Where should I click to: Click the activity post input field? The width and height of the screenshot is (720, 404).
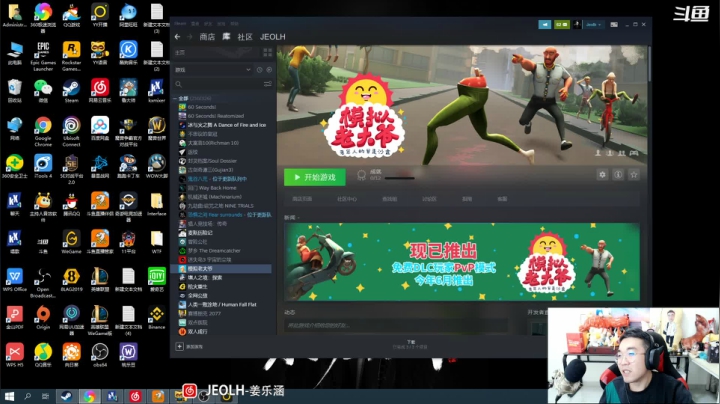click(396, 325)
